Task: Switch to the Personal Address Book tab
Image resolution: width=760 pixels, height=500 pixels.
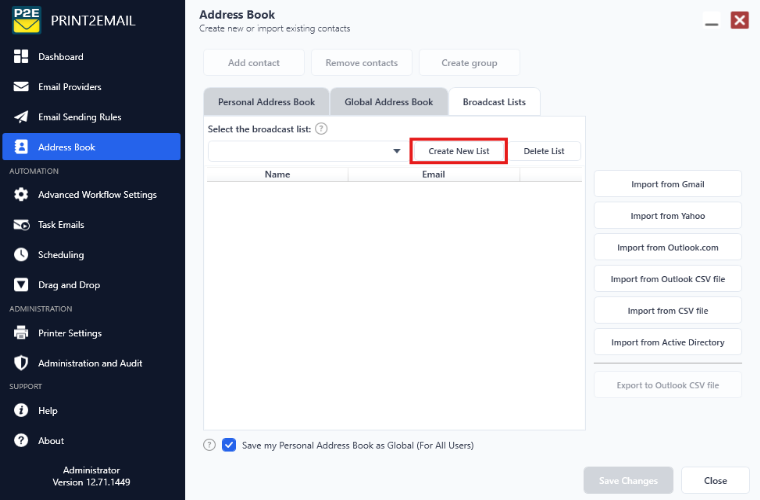Action: pos(266,102)
